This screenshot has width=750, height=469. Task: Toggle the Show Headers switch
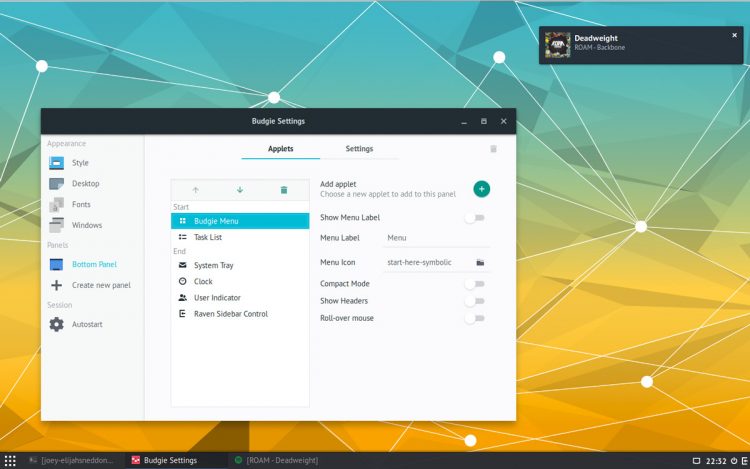point(474,301)
